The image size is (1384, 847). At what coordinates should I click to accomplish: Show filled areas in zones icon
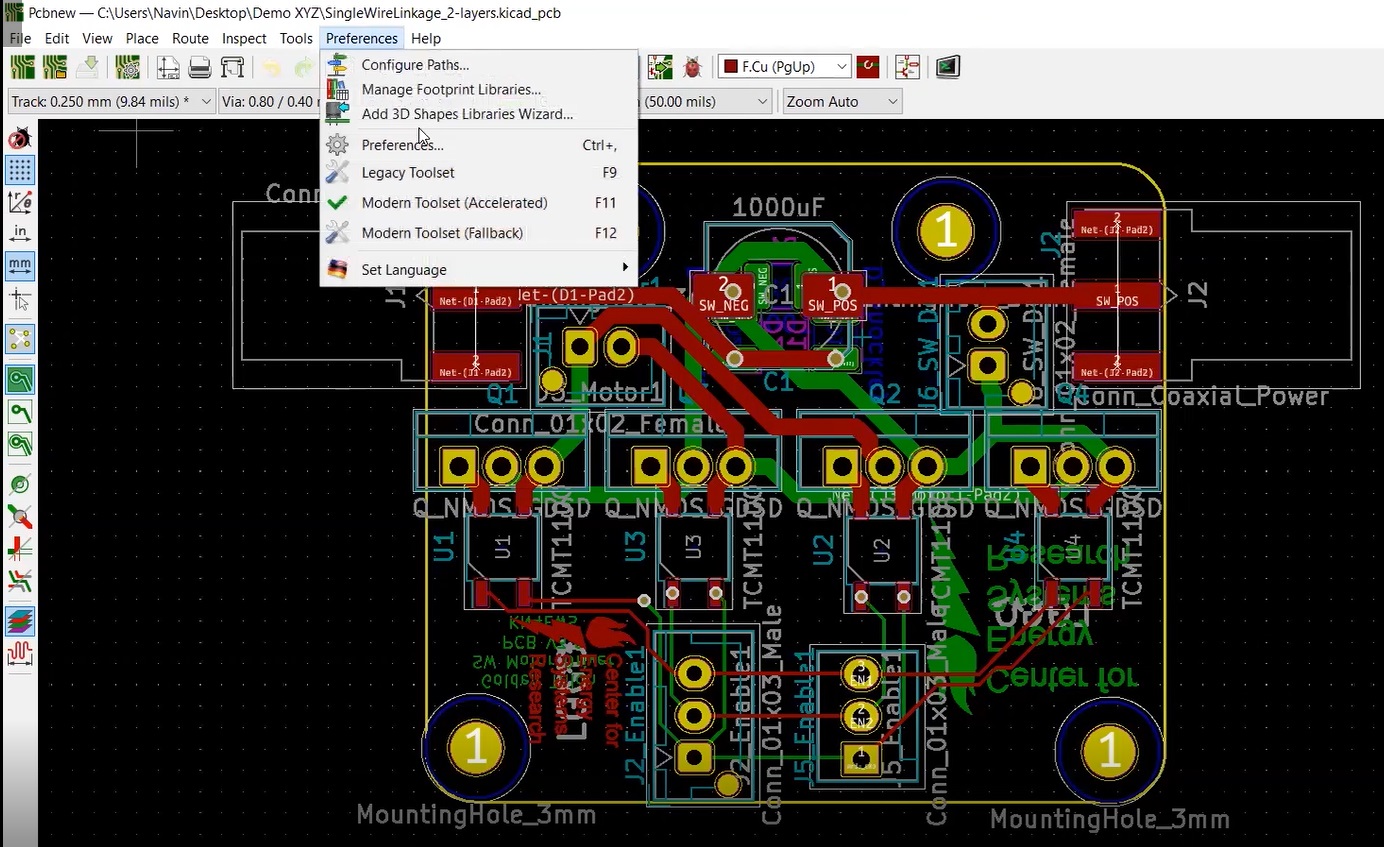[20, 379]
